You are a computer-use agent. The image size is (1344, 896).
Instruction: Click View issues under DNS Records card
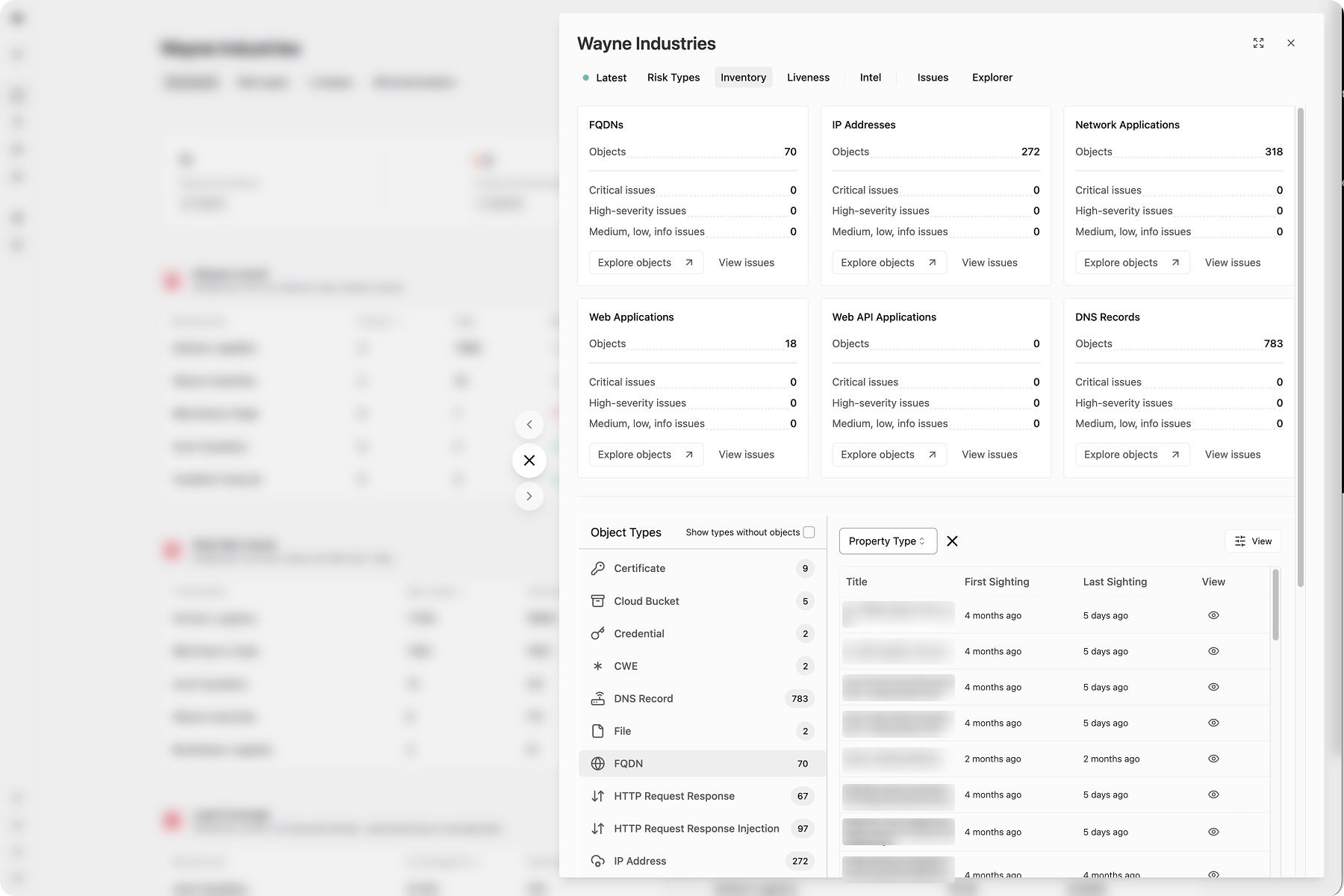1232,455
